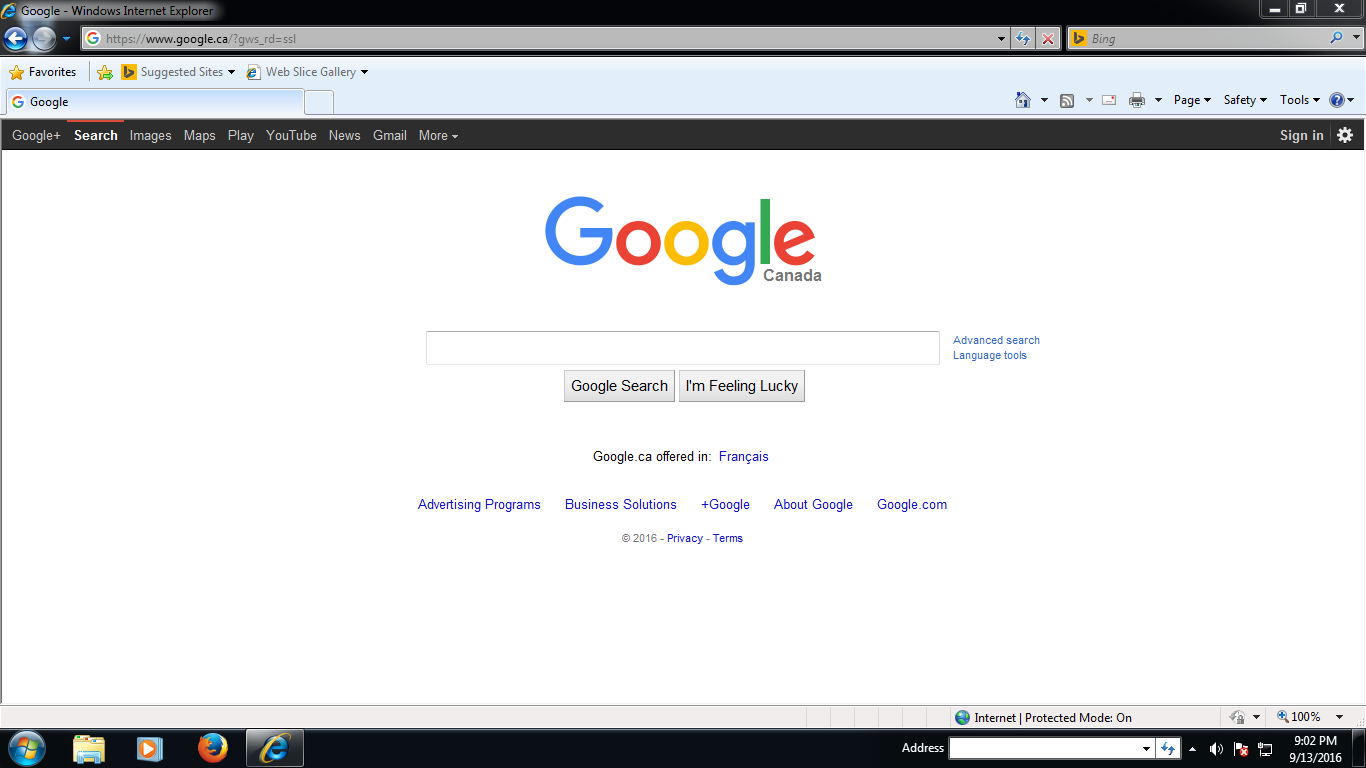Expand the zoom level 100% dropdown
Viewport: 1366px width, 768px height.
click(x=1340, y=717)
